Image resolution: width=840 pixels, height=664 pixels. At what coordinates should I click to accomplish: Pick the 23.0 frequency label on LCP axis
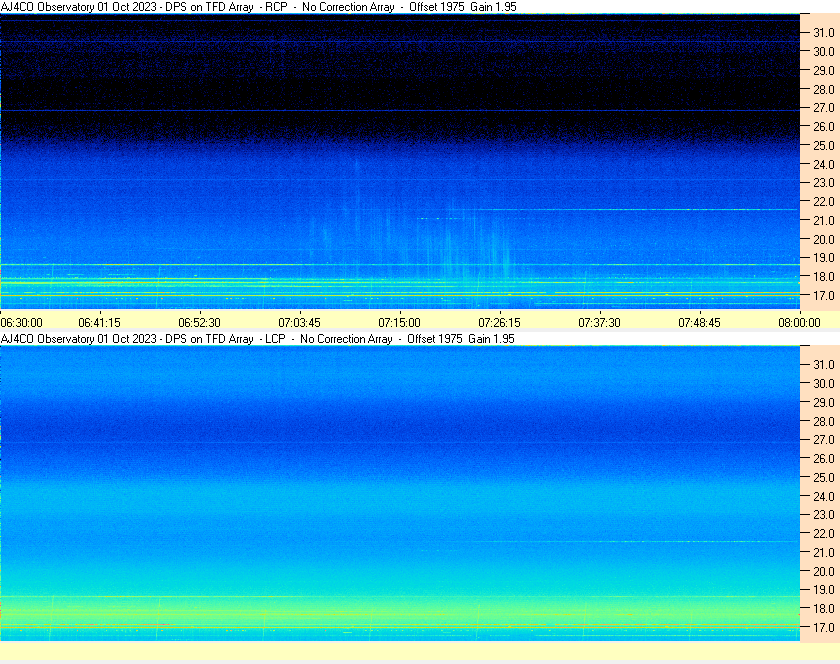coord(824,514)
